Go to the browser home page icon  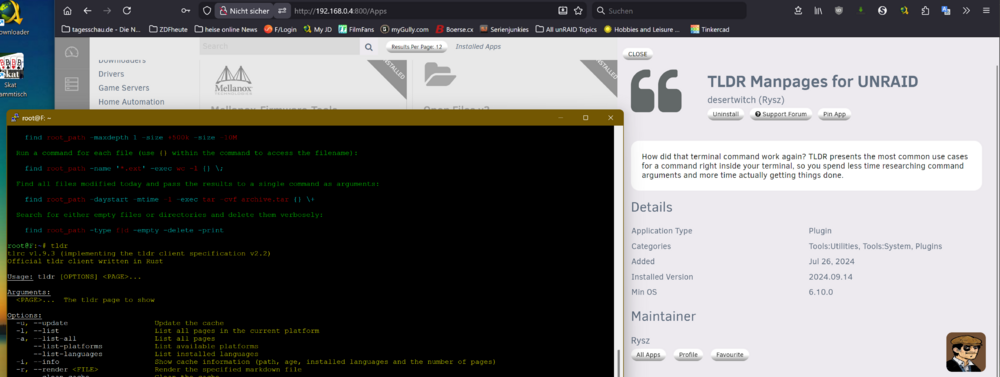[x=68, y=11]
